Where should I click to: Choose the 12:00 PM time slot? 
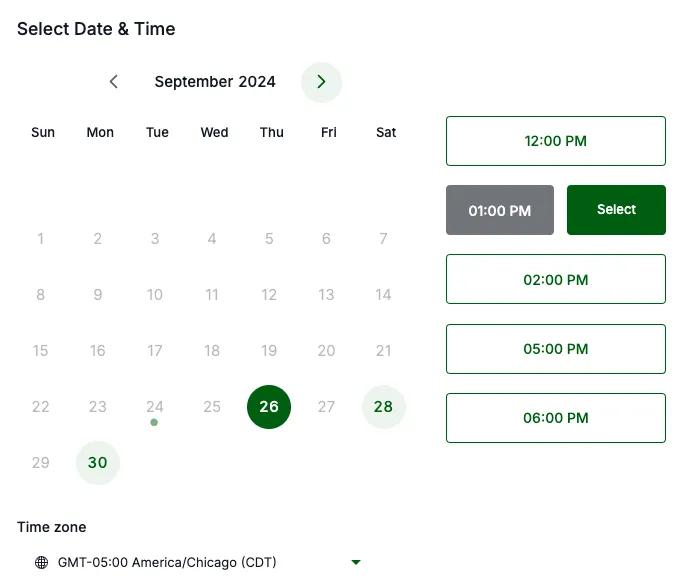pos(555,141)
